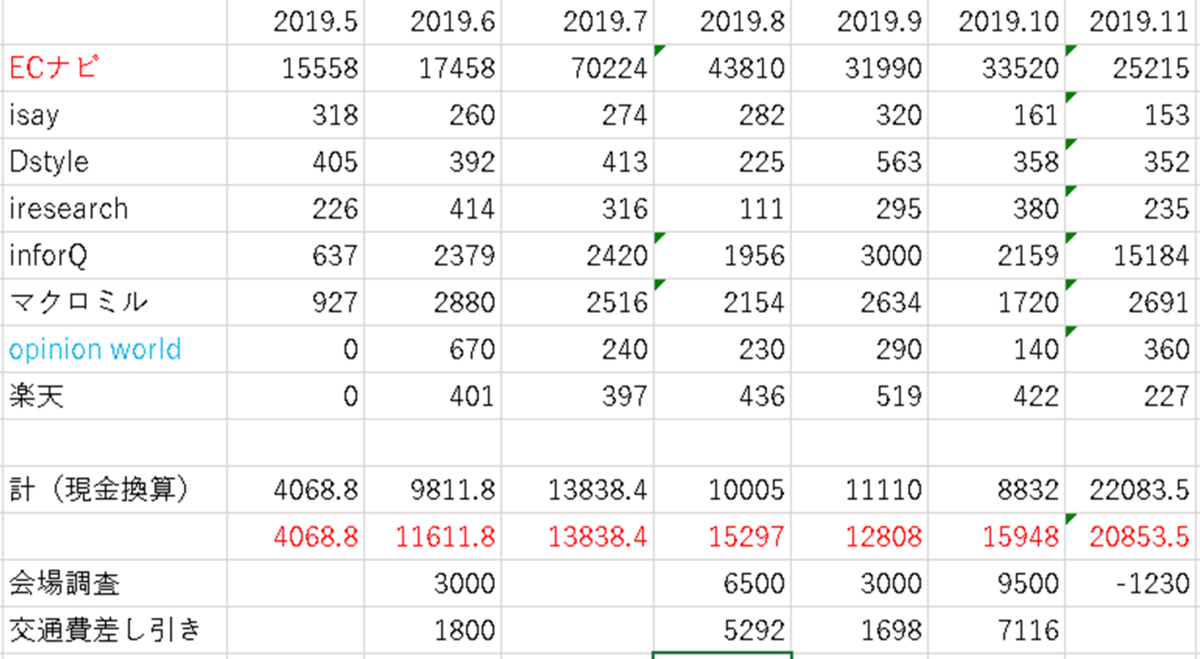Click the isay row label

click(x=33, y=115)
